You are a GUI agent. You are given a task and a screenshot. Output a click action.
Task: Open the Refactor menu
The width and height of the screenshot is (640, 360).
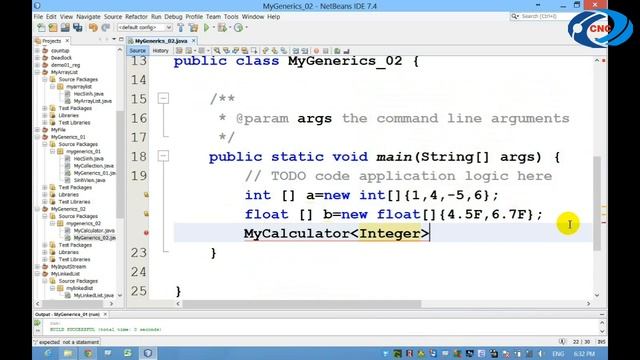136,17
